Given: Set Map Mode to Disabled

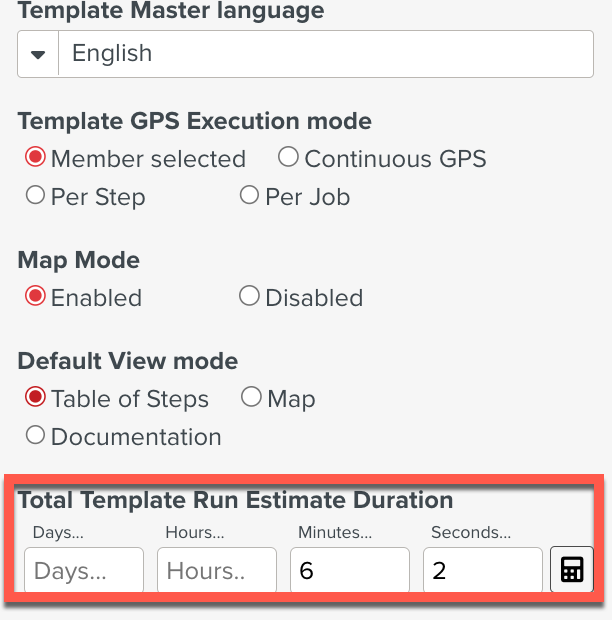Looking at the screenshot, I should pyautogui.click(x=250, y=297).
